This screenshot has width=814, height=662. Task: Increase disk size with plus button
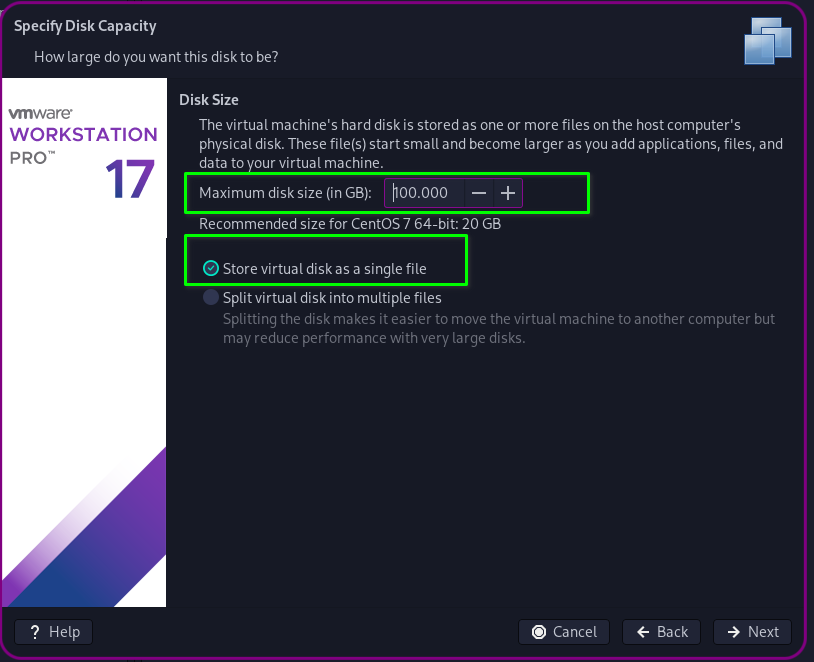coord(508,193)
